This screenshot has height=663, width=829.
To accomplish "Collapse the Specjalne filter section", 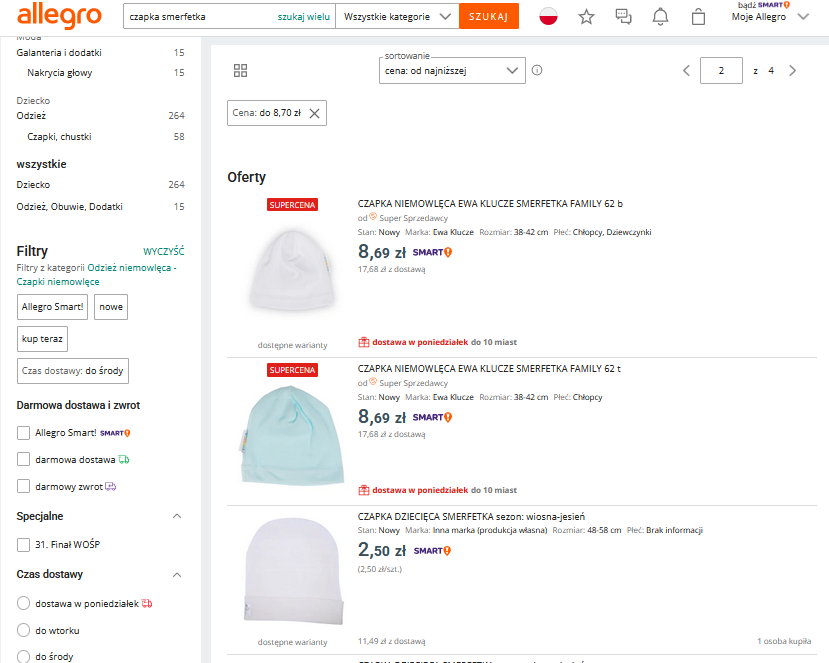I will tap(177, 516).
